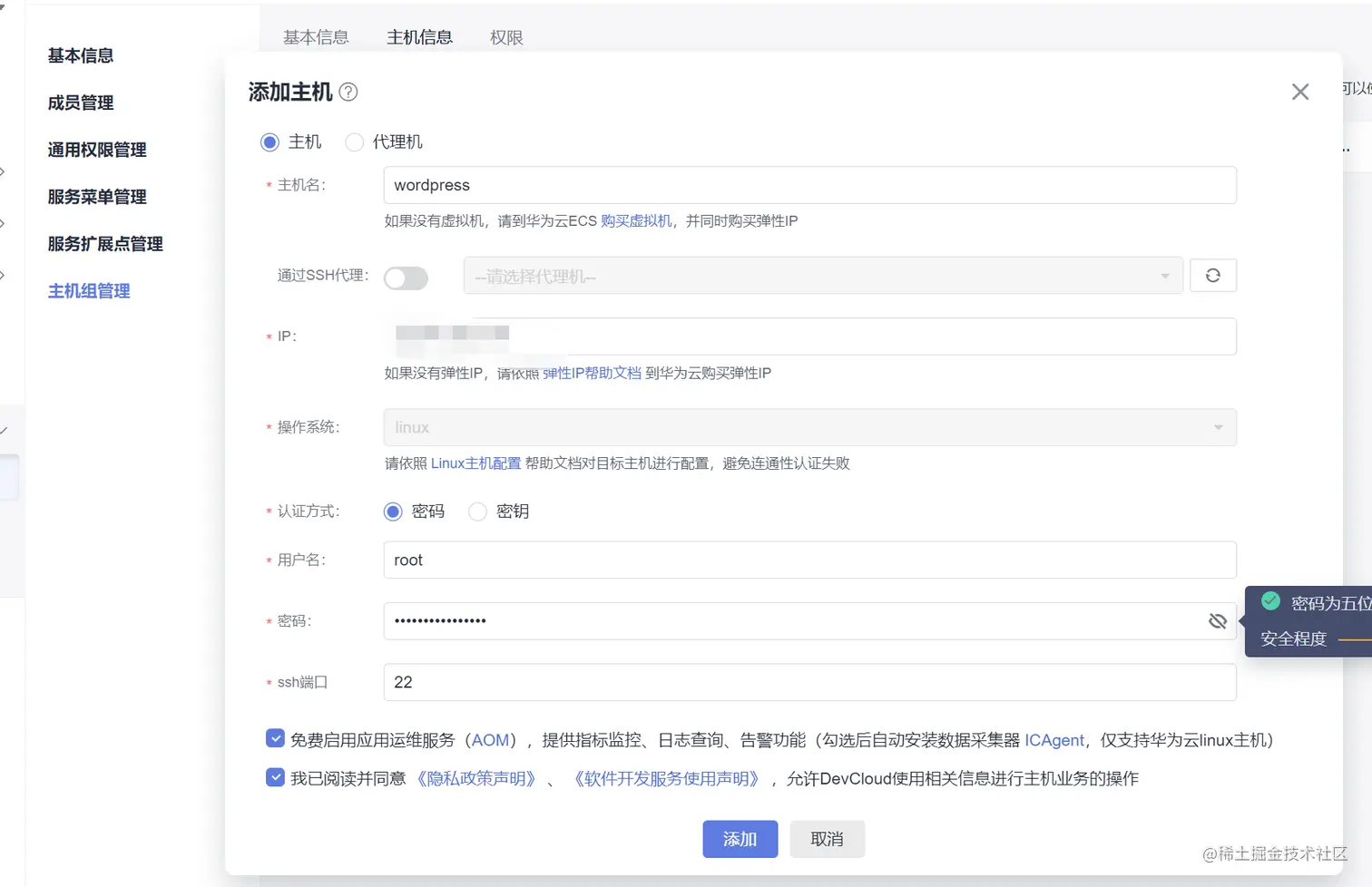Open the ICAgent link

pos(1054,740)
